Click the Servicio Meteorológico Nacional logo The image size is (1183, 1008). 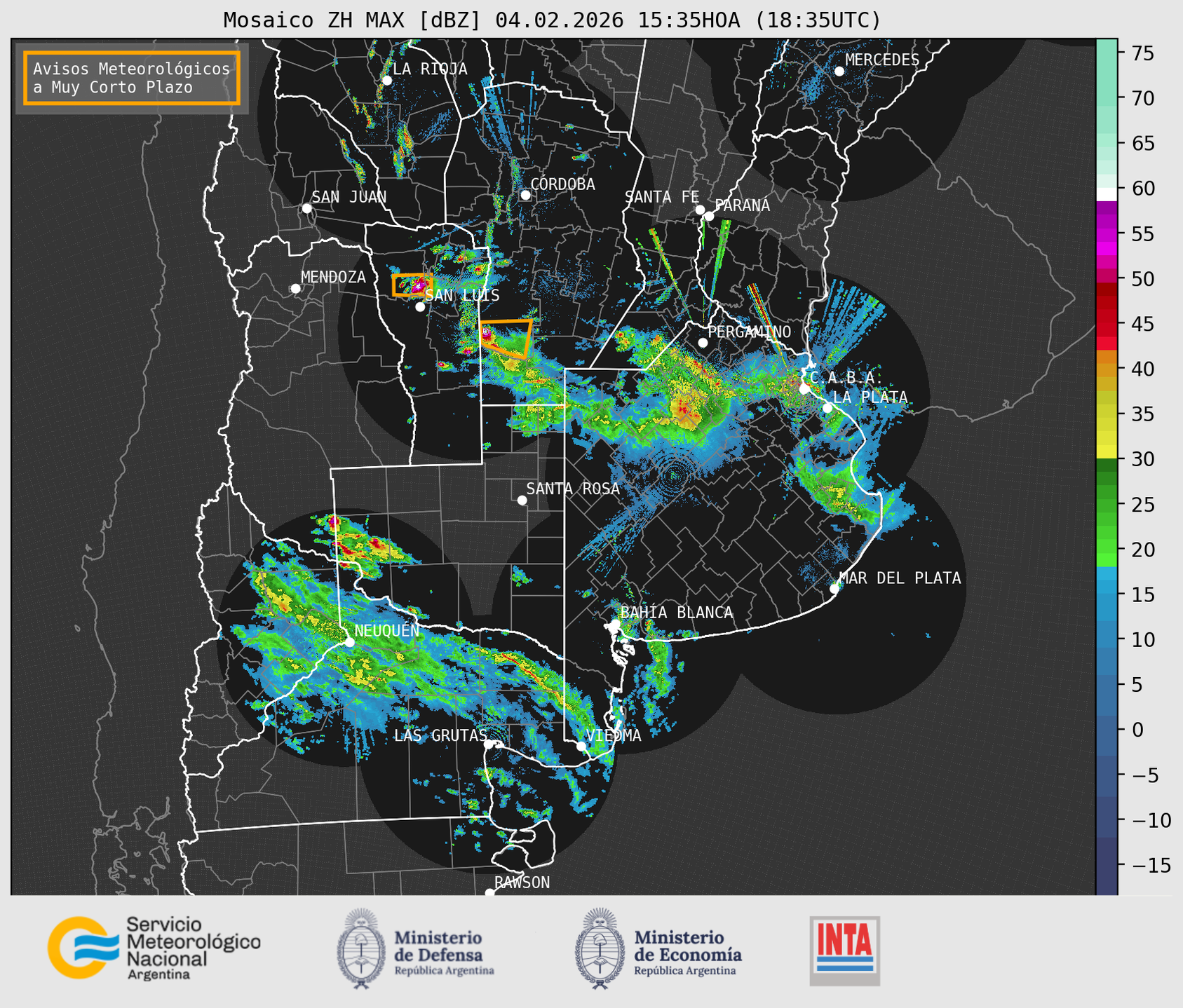click(x=154, y=948)
